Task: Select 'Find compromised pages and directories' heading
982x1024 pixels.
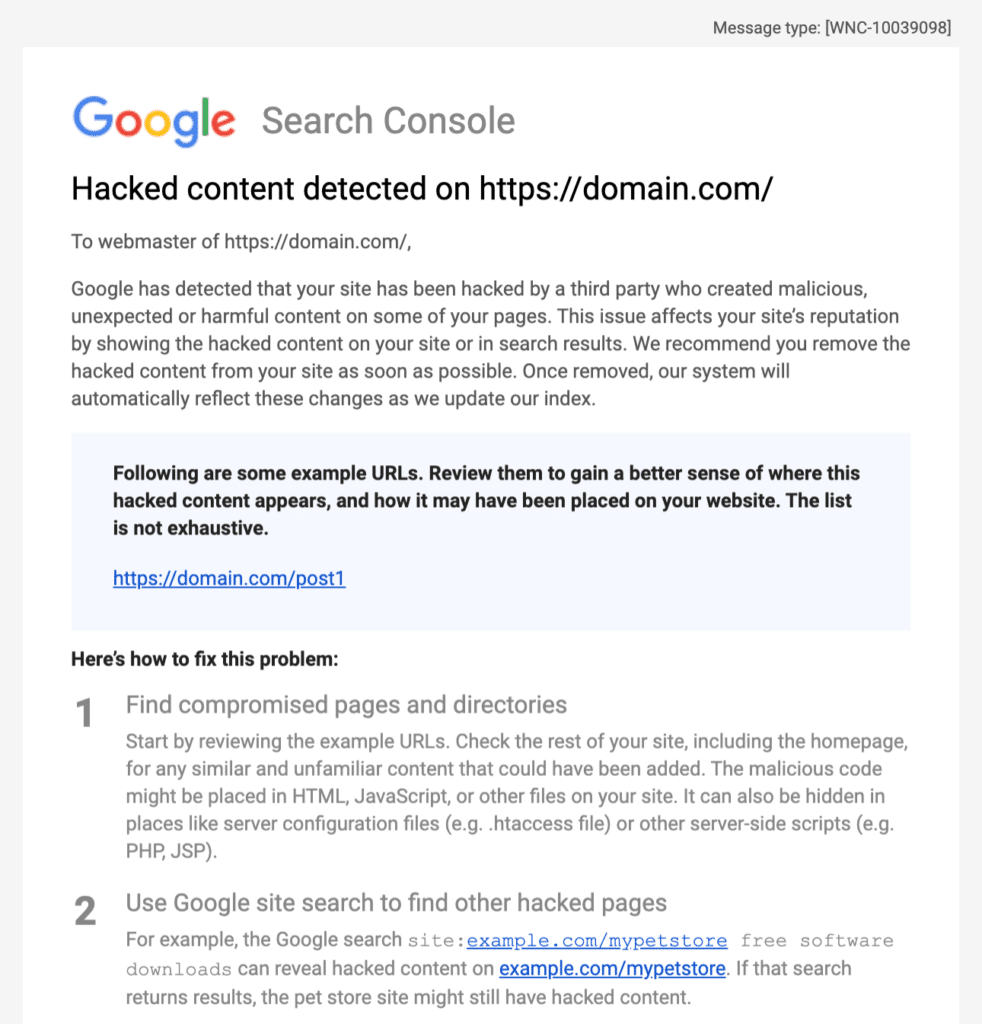Action: point(346,705)
